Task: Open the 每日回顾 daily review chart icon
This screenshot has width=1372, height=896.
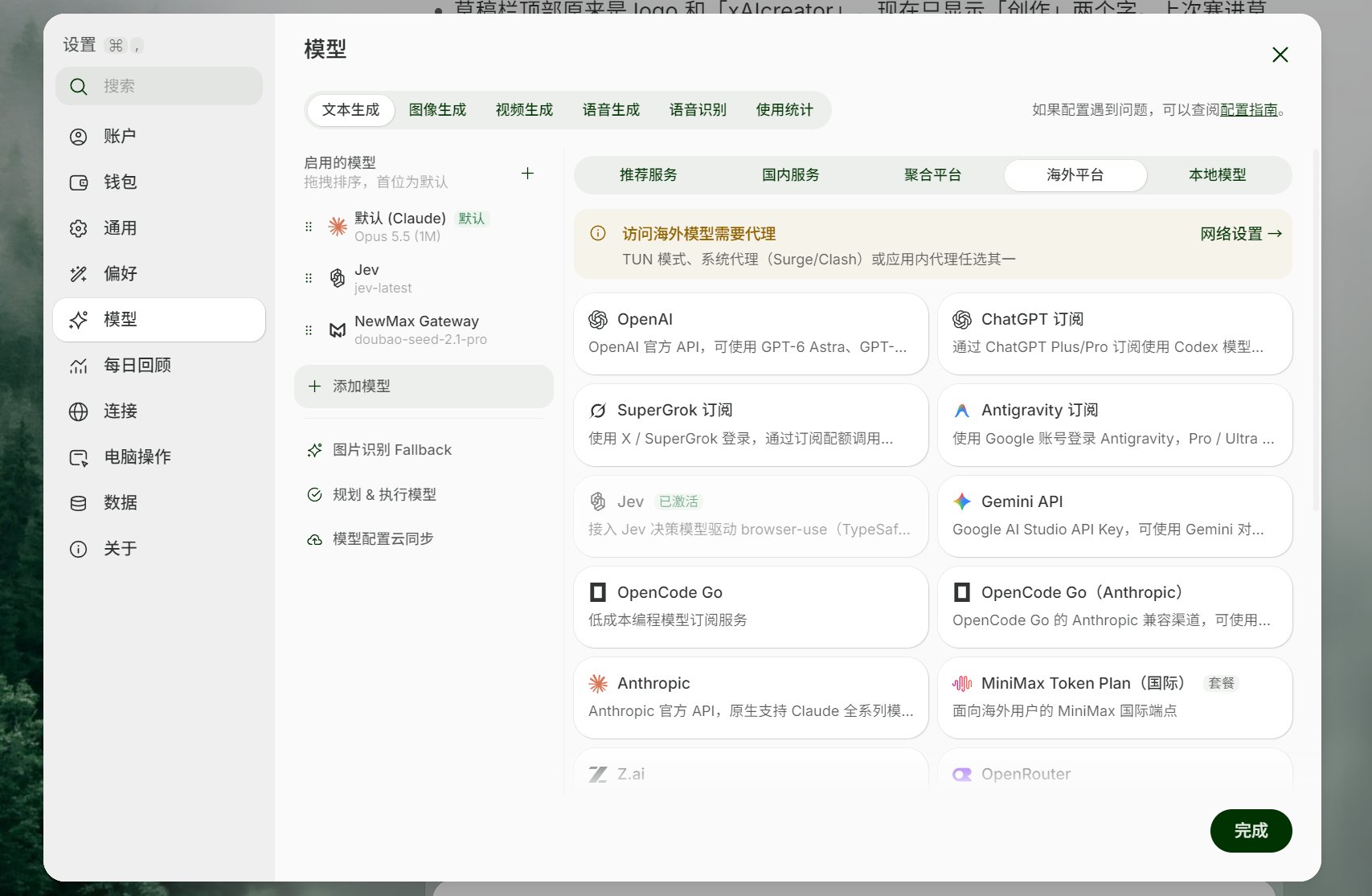Action: [78, 366]
